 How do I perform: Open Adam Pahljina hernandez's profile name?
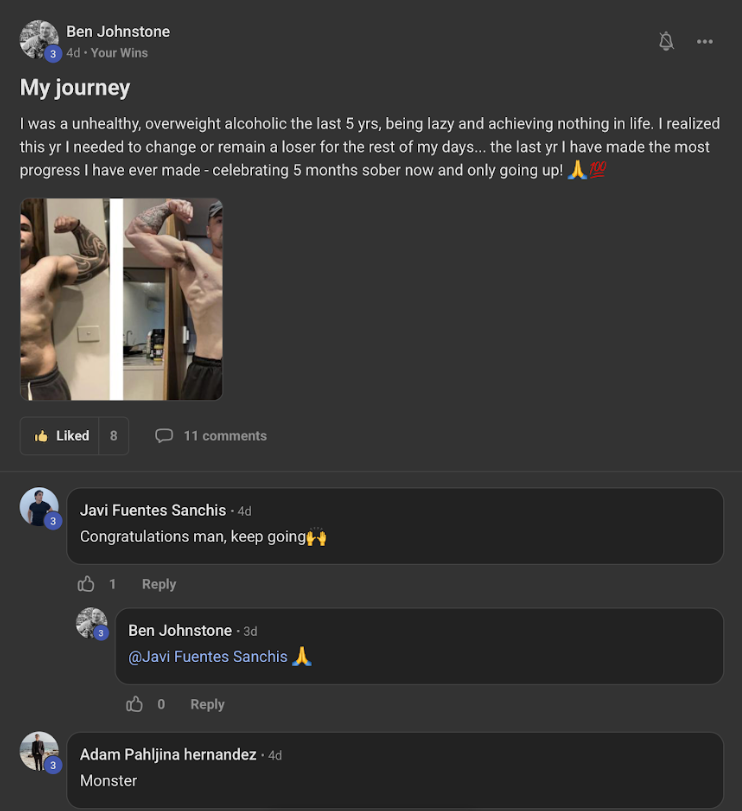(x=168, y=755)
